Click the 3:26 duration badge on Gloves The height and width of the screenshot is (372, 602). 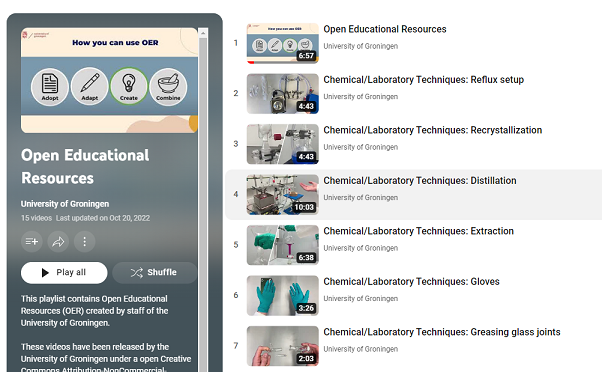click(x=306, y=308)
